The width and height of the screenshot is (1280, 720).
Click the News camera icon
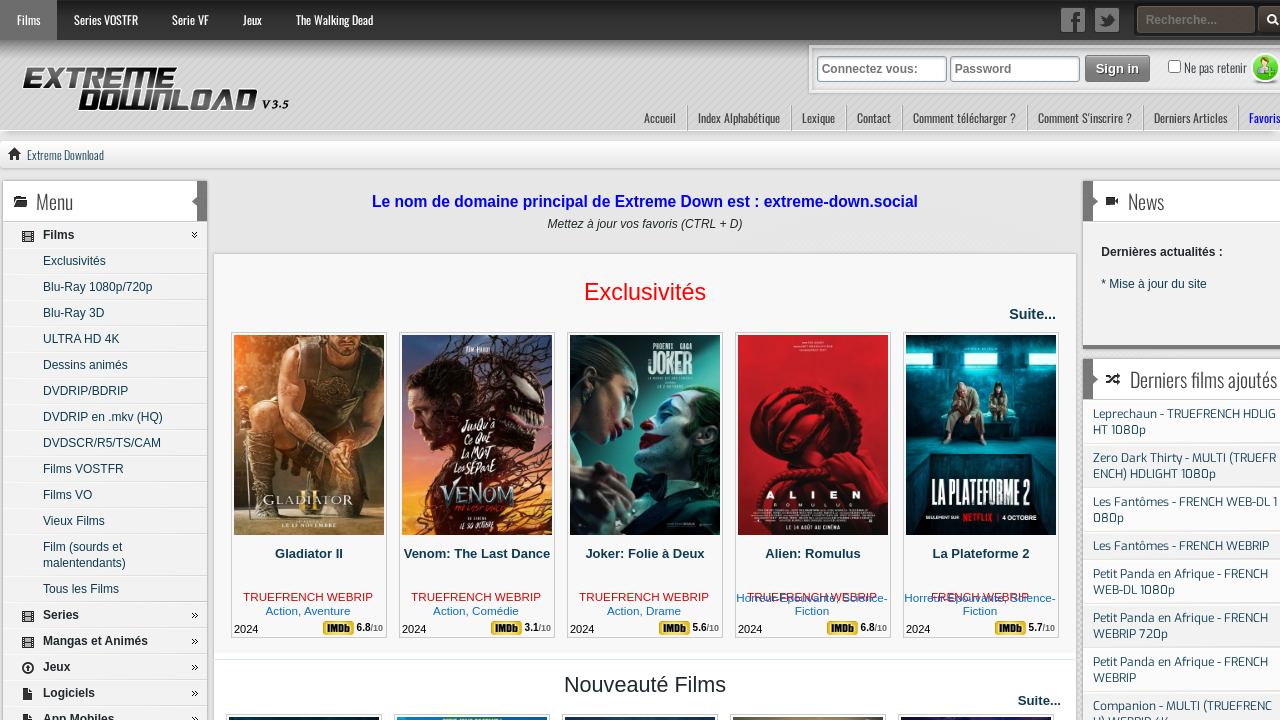pos(1112,202)
